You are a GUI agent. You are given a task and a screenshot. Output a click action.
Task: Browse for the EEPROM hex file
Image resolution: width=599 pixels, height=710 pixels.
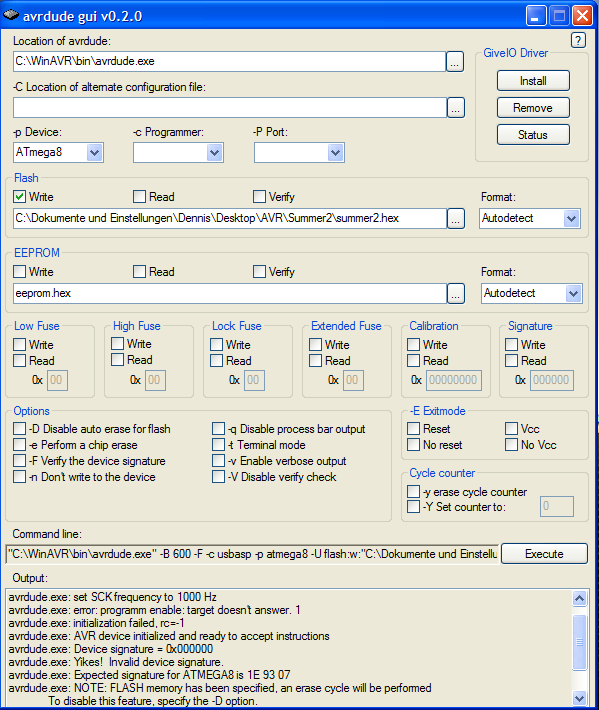455,293
